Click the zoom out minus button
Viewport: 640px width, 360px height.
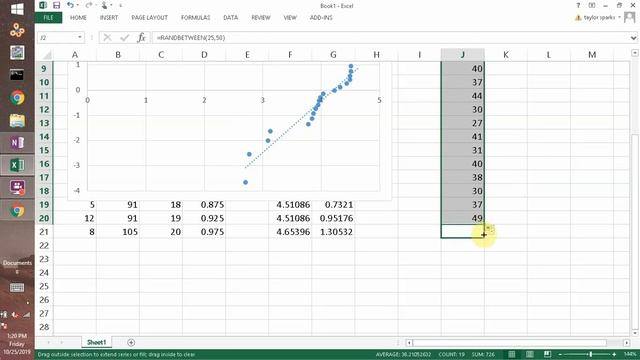[x=560, y=354]
